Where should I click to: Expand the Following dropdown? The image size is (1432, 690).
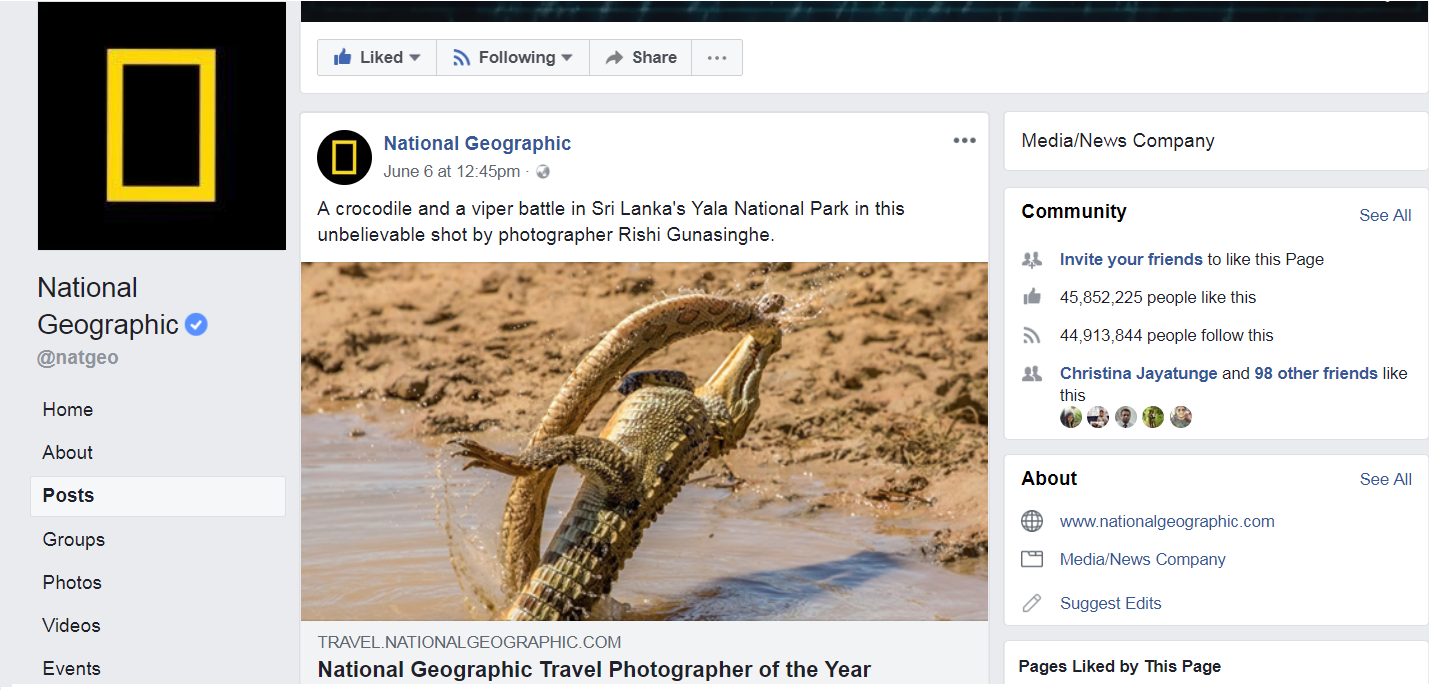coord(513,58)
